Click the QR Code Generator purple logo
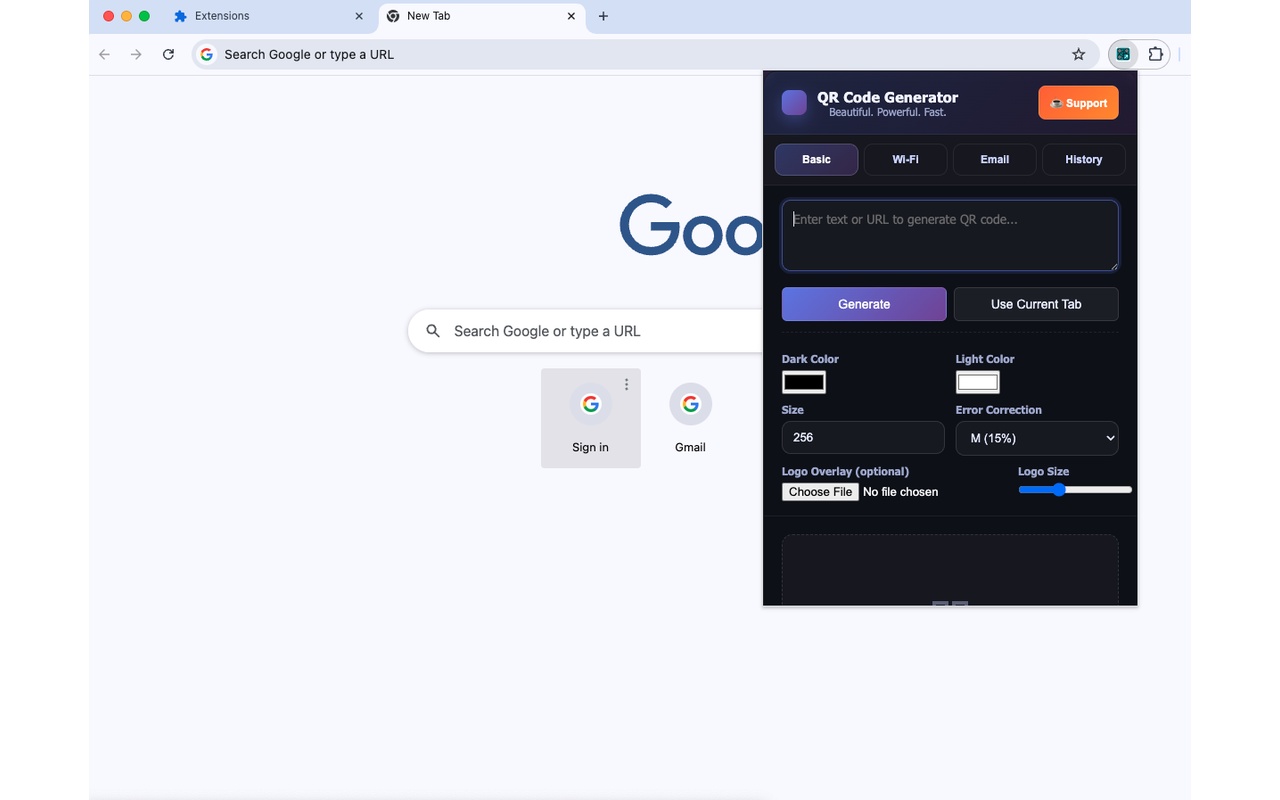This screenshot has width=1280, height=800. click(794, 103)
